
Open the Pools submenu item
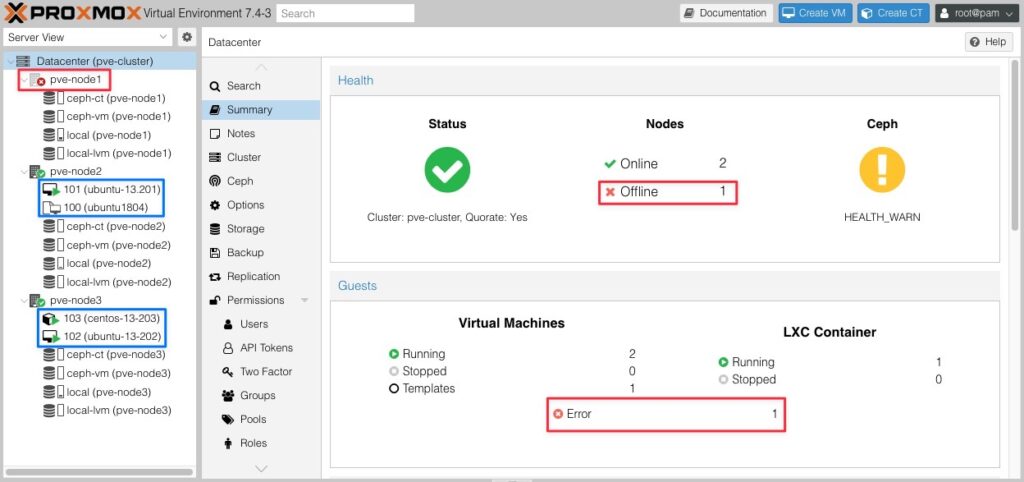tap(261, 419)
